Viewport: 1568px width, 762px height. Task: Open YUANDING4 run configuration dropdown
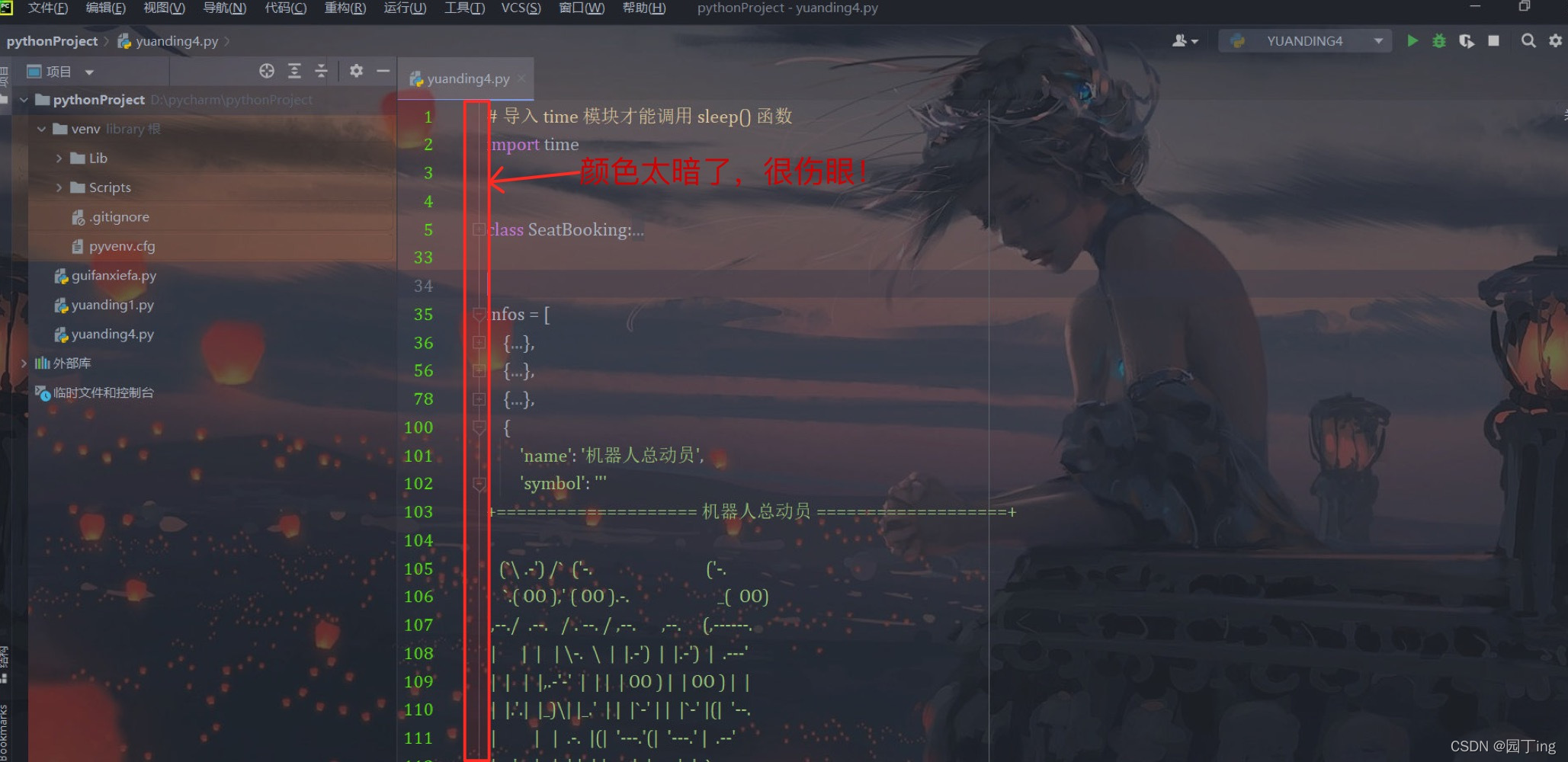(x=1304, y=41)
